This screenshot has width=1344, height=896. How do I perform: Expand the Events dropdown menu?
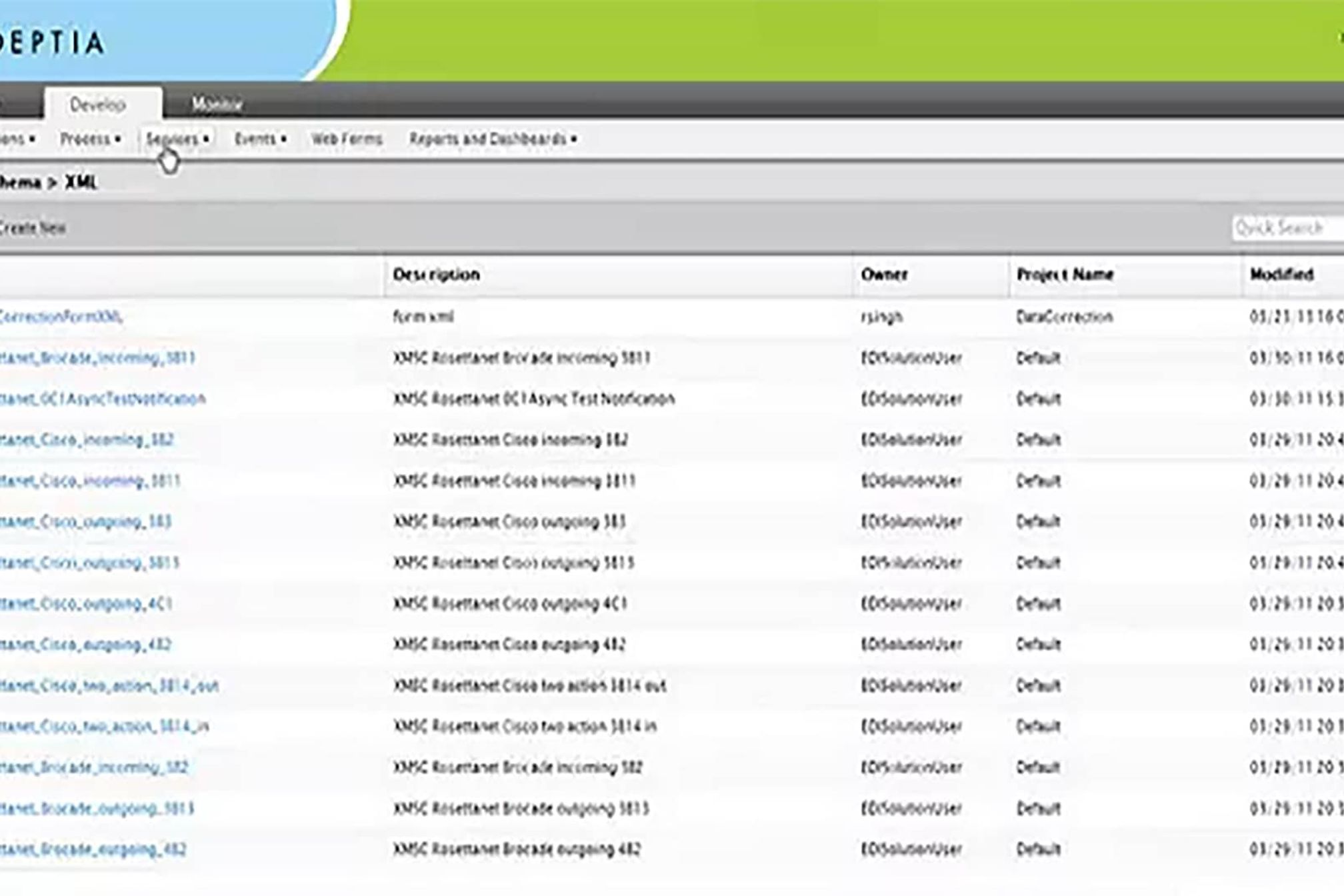coord(260,139)
